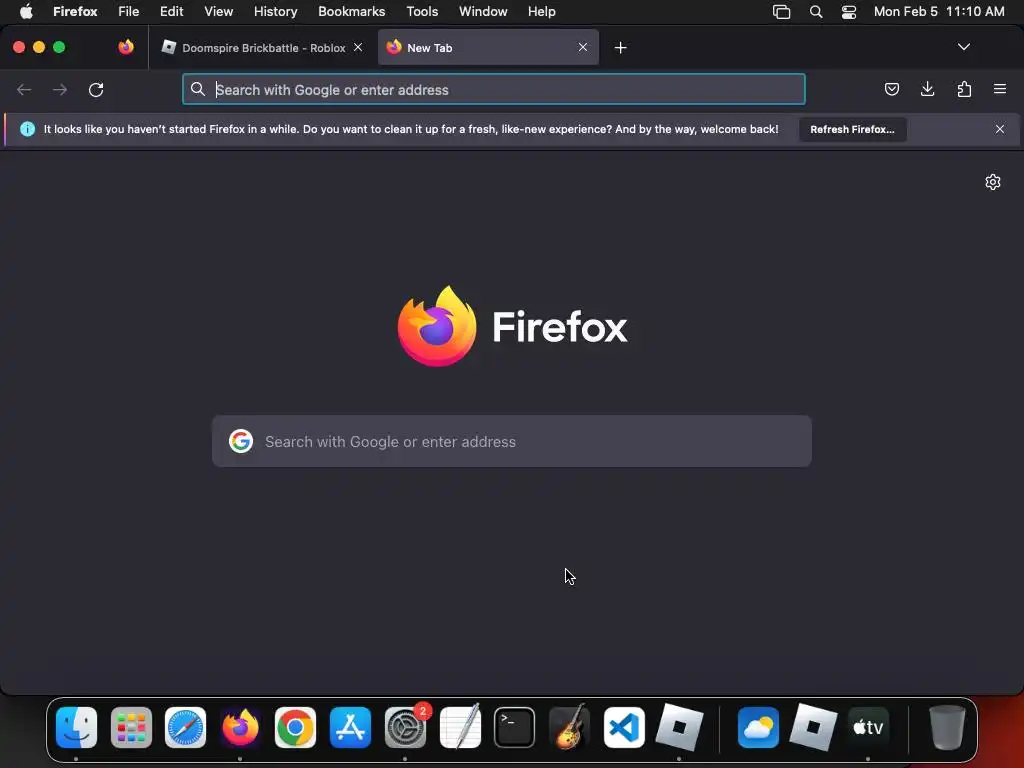Open the View menu
Image resolution: width=1024 pixels, height=768 pixels.
point(218,12)
